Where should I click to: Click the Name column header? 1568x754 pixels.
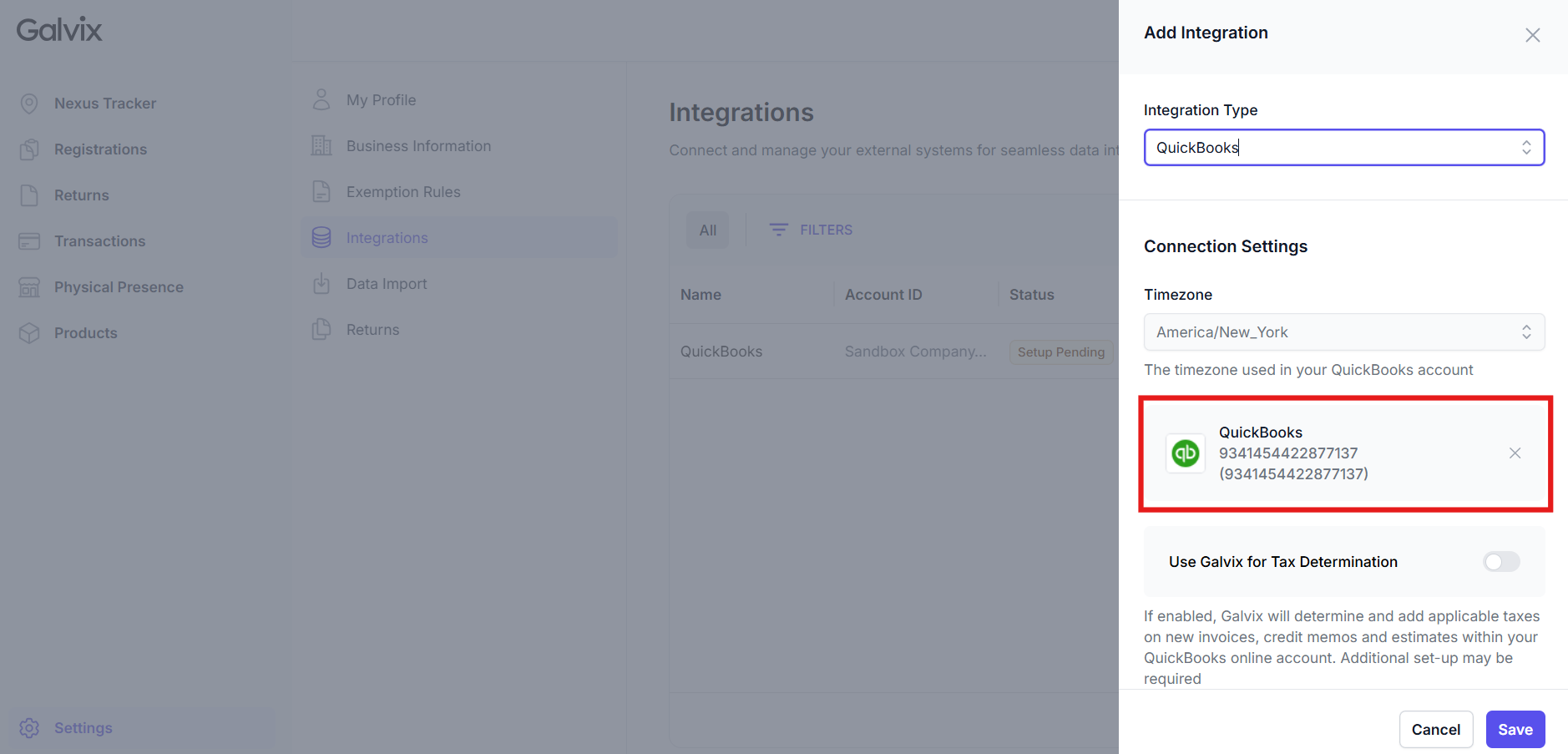[701, 295]
